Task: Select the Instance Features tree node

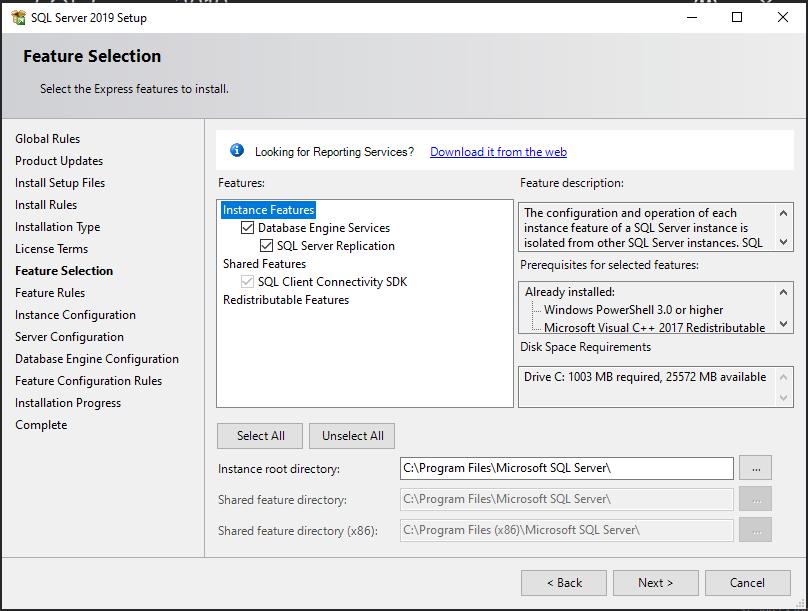Action: tap(268, 210)
